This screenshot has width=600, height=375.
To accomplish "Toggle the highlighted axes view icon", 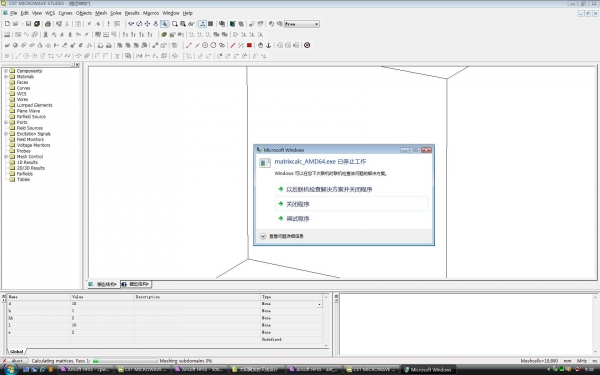I will pyautogui.click(x=202, y=24).
